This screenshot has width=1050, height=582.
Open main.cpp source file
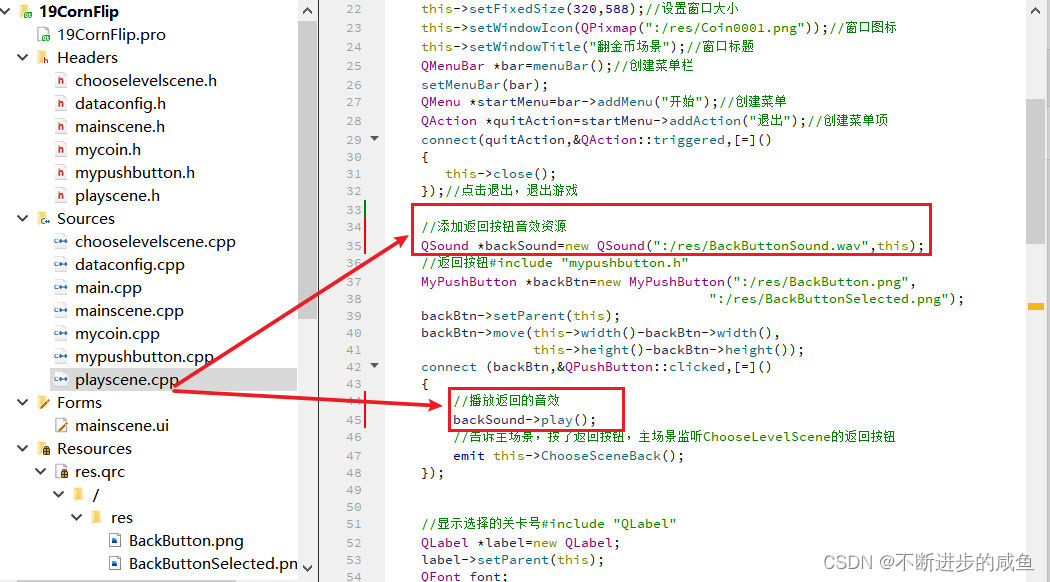[108, 287]
